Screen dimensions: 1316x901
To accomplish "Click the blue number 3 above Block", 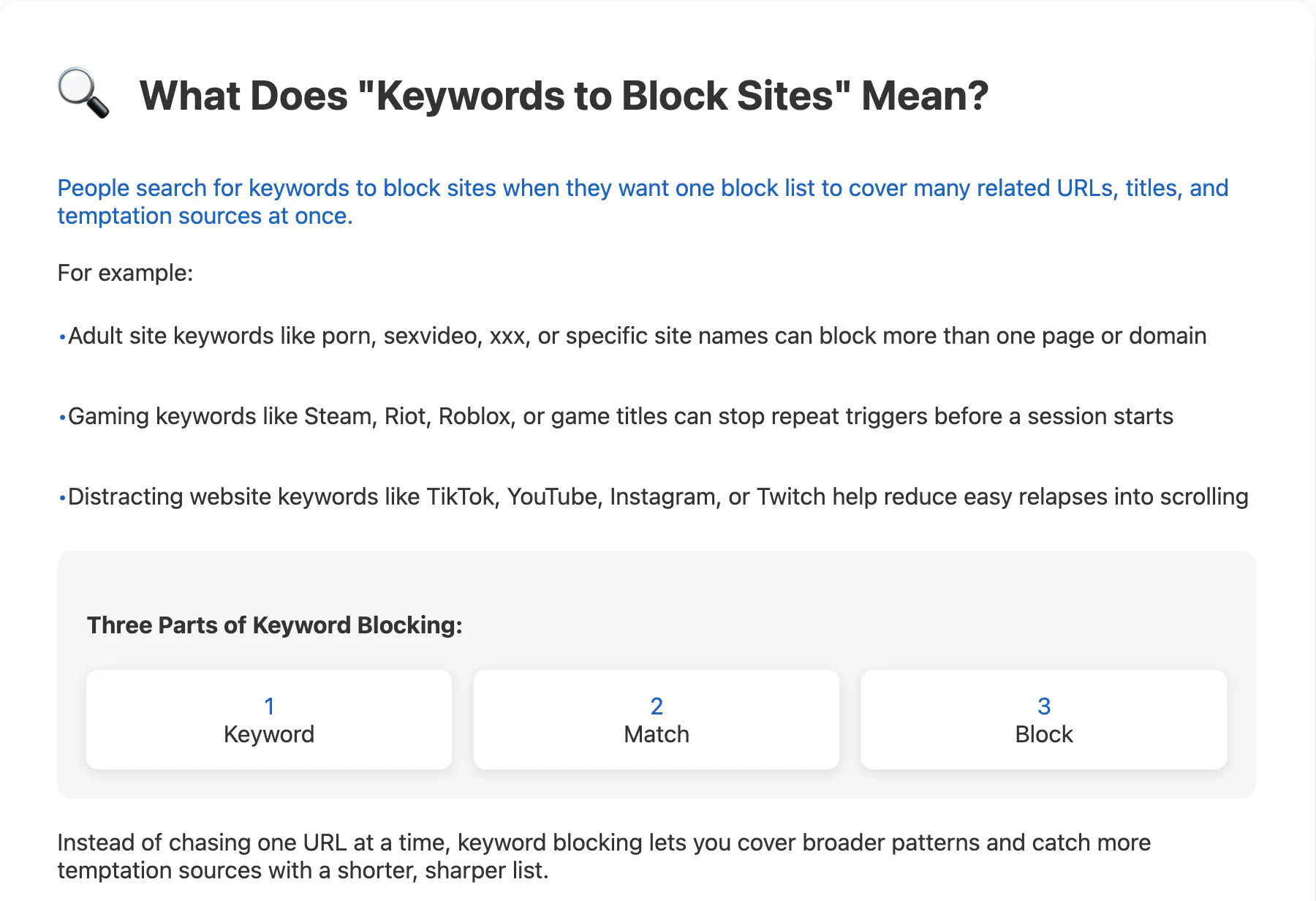I will point(1044,706).
